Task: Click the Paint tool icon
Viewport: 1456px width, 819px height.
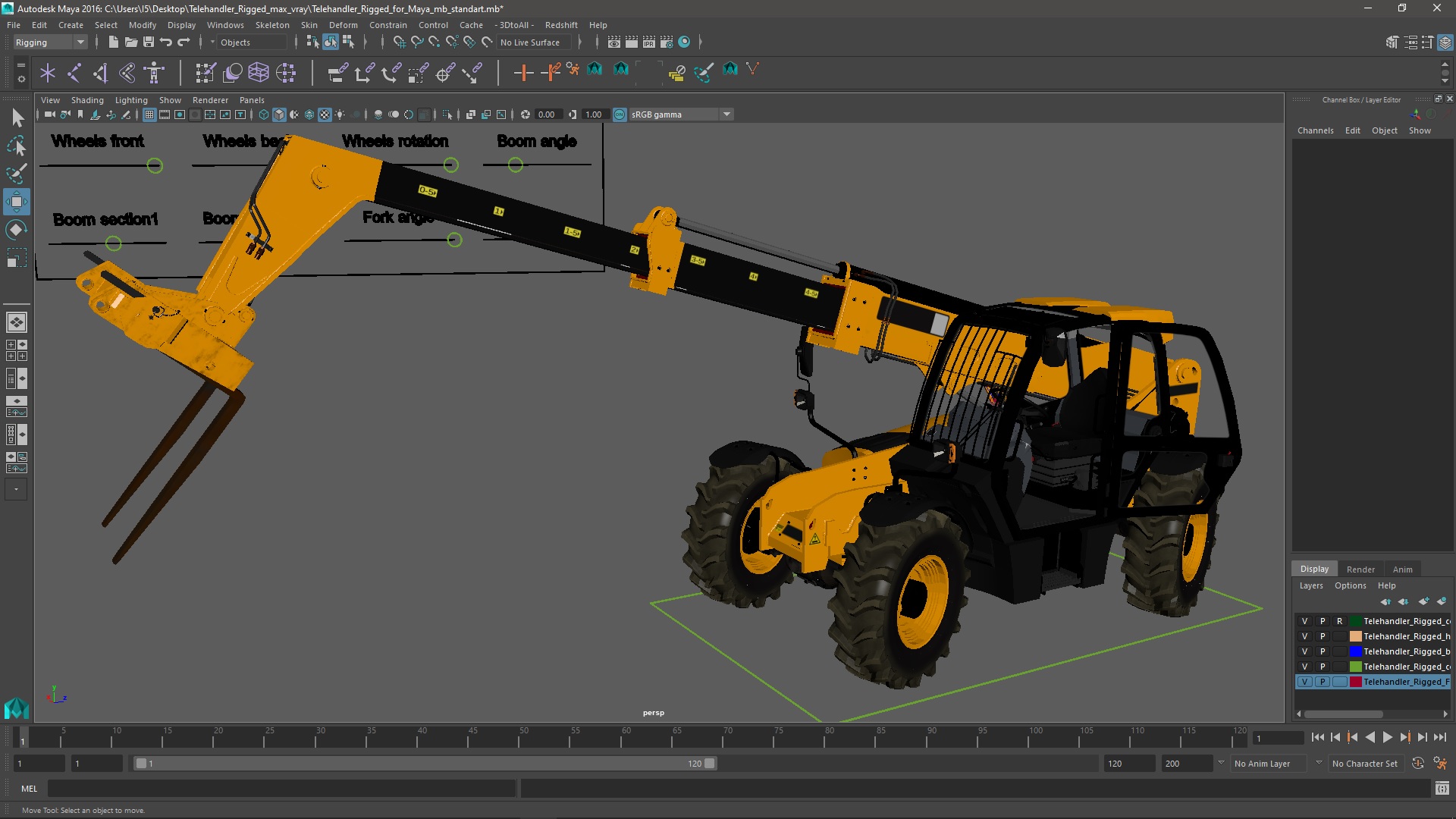Action: pyautogui.click(x=16, y=174)
